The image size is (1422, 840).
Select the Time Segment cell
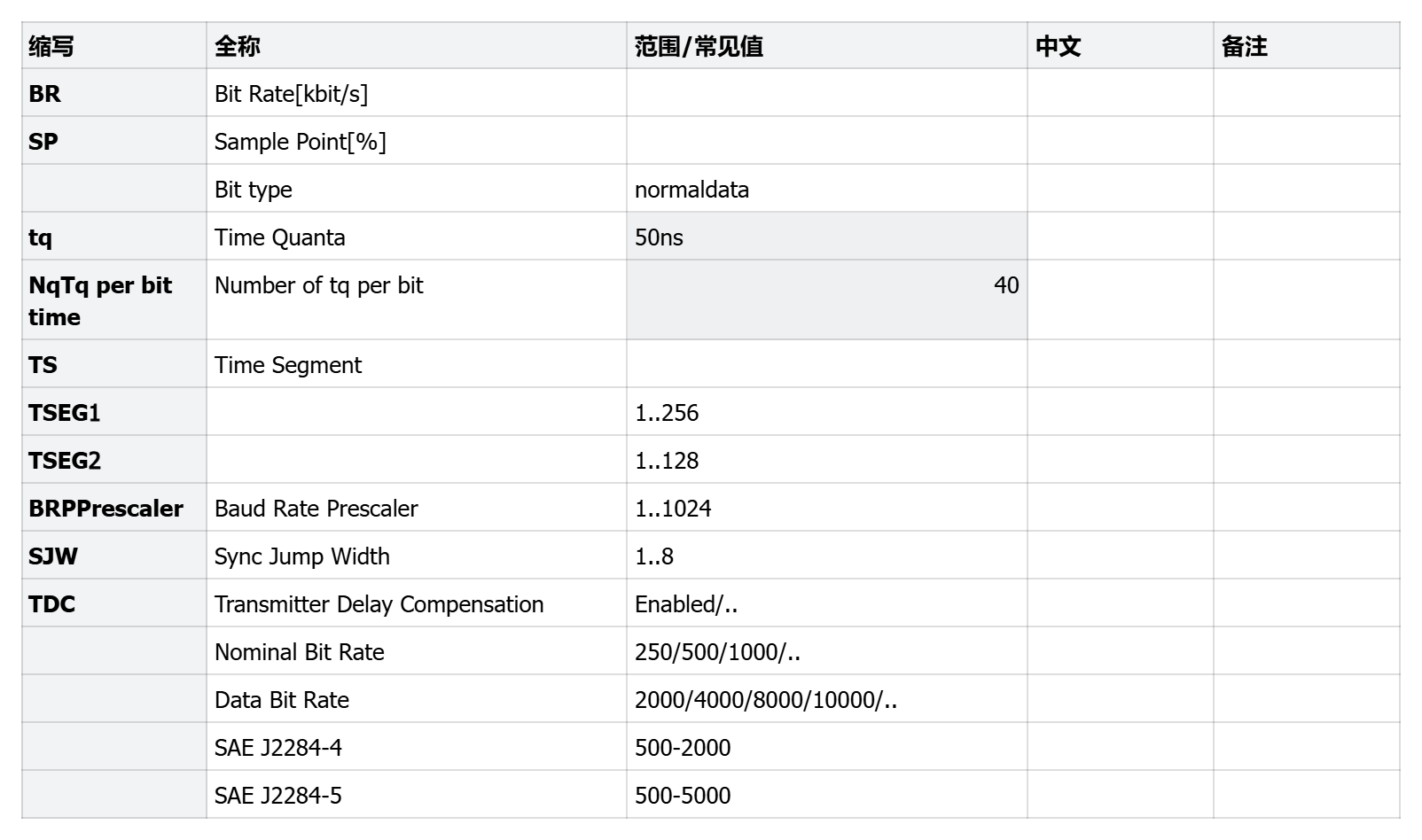coord(416,365)
